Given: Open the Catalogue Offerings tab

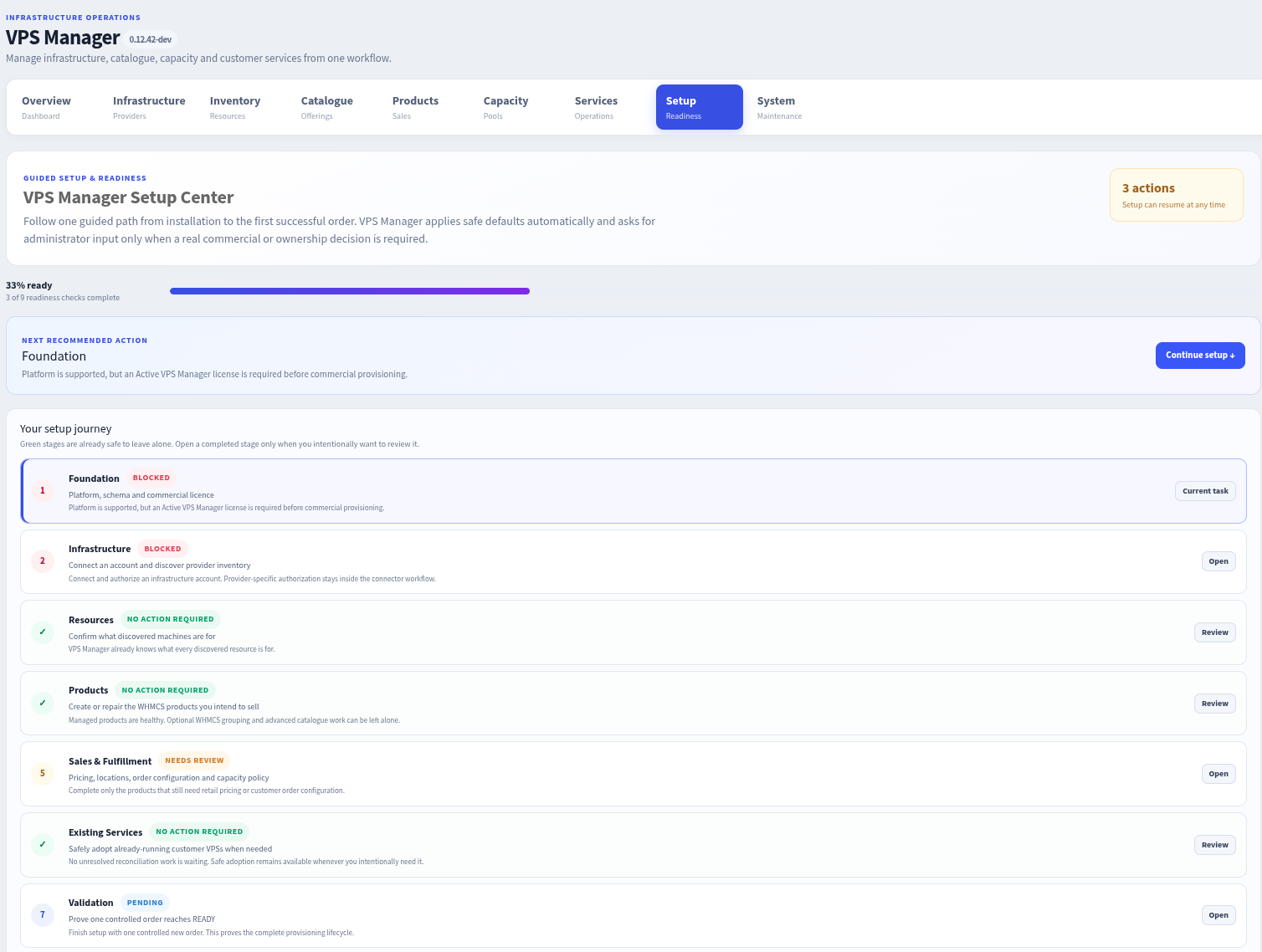Looking at the screenshot, I should click(x=334, y=107).
